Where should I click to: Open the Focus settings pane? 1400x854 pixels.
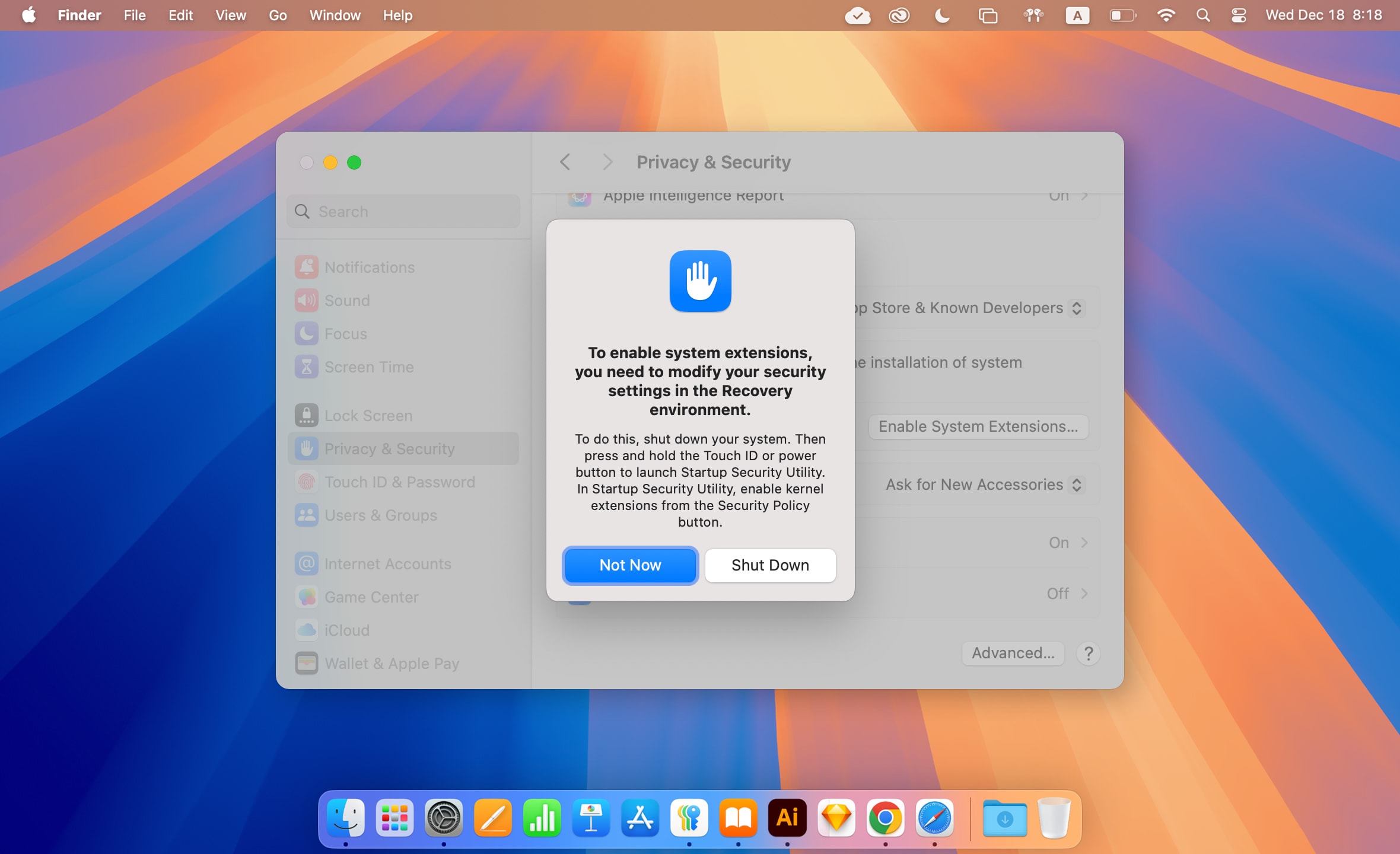345,333
